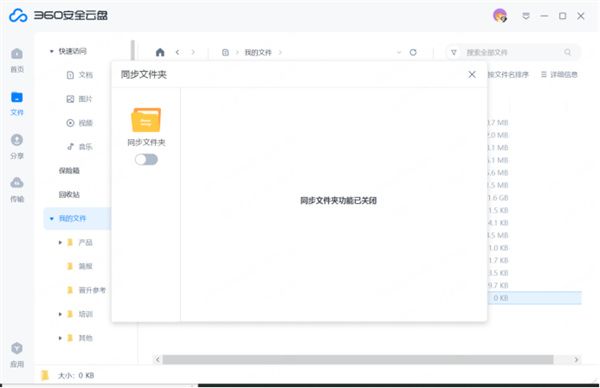Image resolution: width=600 pixels, height=388 pixels.
Task: Open the 分享 share section
Action: coord(17,147)
